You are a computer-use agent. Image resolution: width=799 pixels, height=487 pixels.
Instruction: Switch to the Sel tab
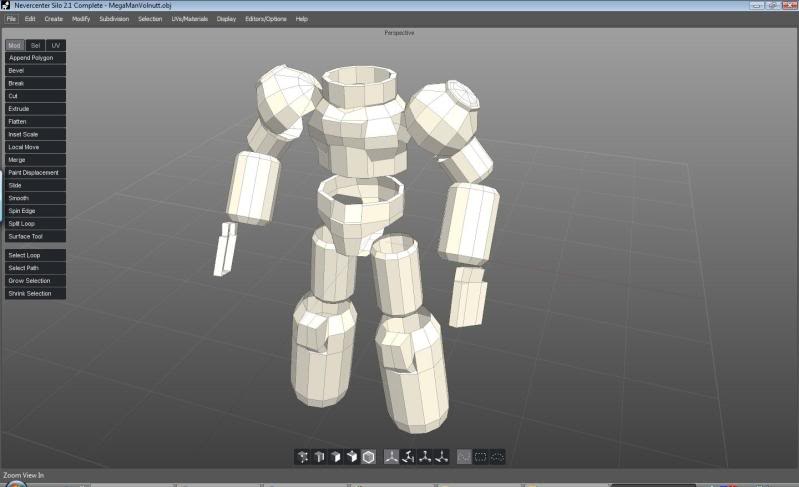tap(35, 45)
